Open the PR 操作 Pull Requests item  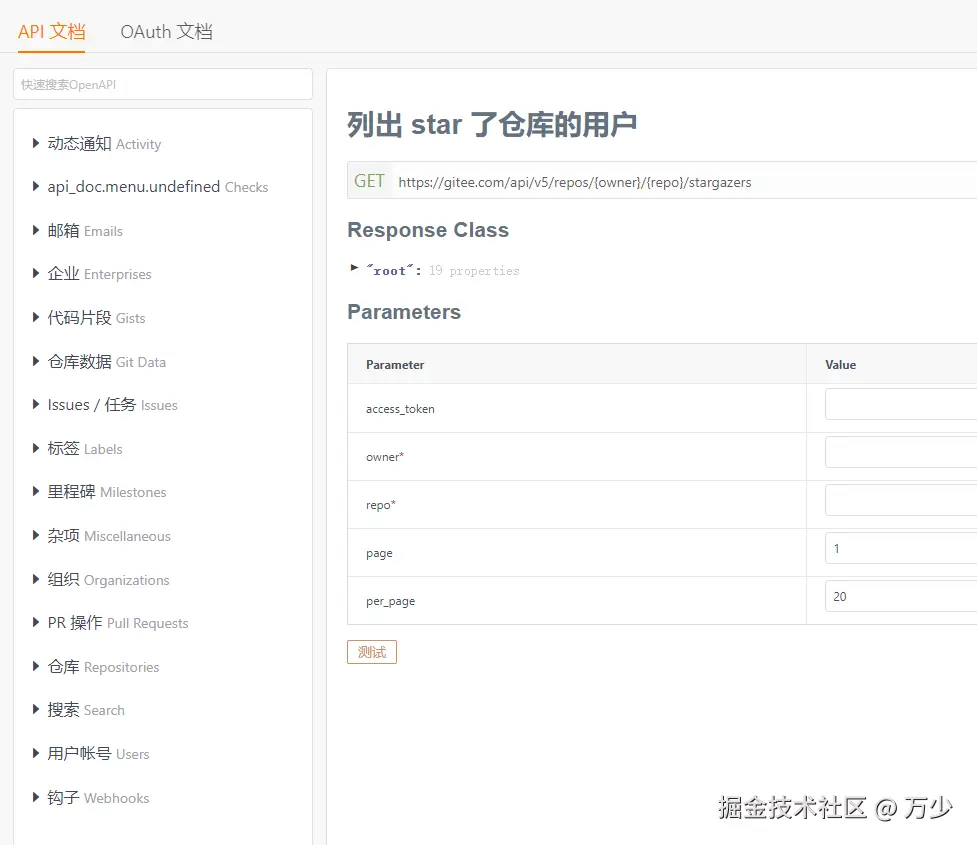(118, 623)
